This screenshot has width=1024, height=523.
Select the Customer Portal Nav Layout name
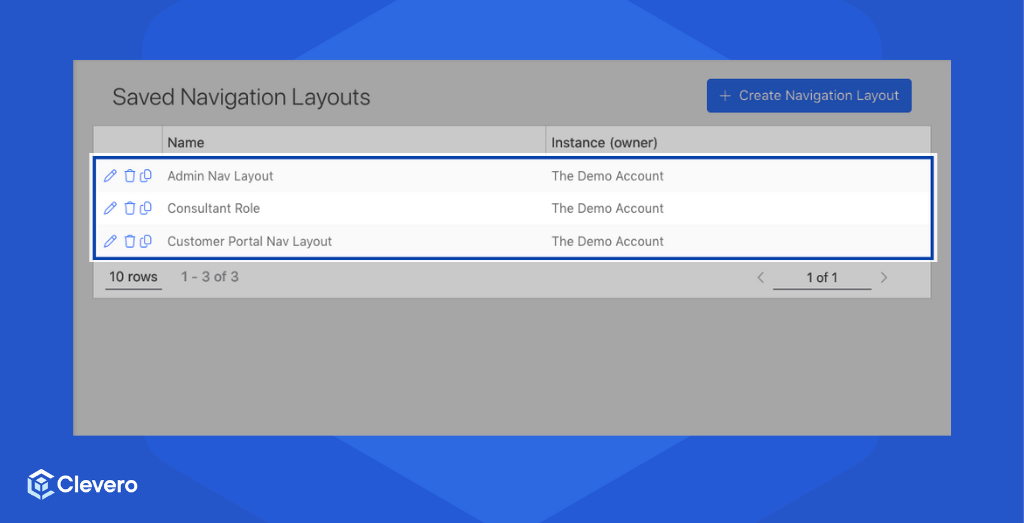(249, 241)
